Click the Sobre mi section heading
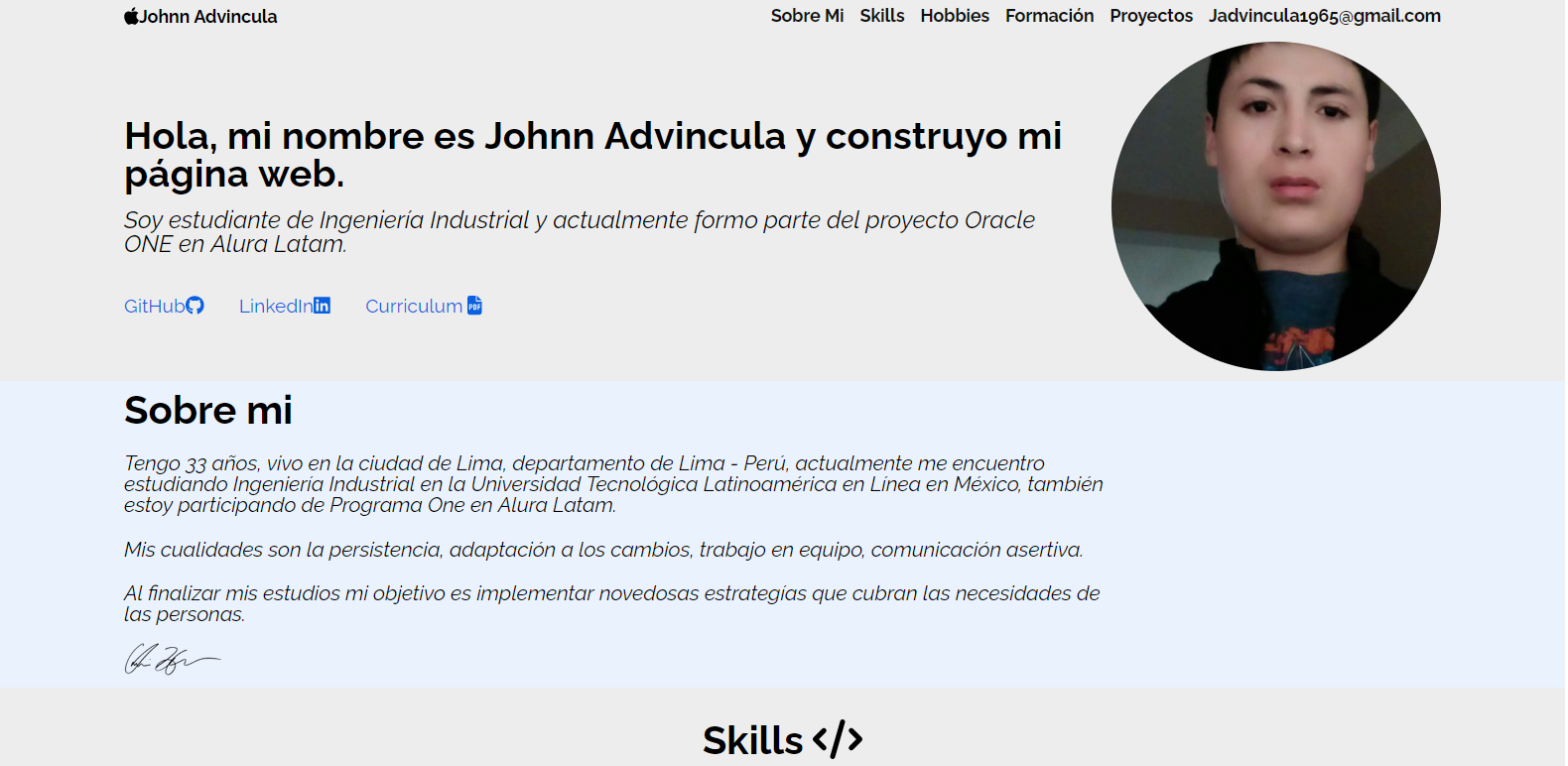Image resolution: width=1568 pixels, height=766 pixels. pyautogui.click(x=208, y=410)
